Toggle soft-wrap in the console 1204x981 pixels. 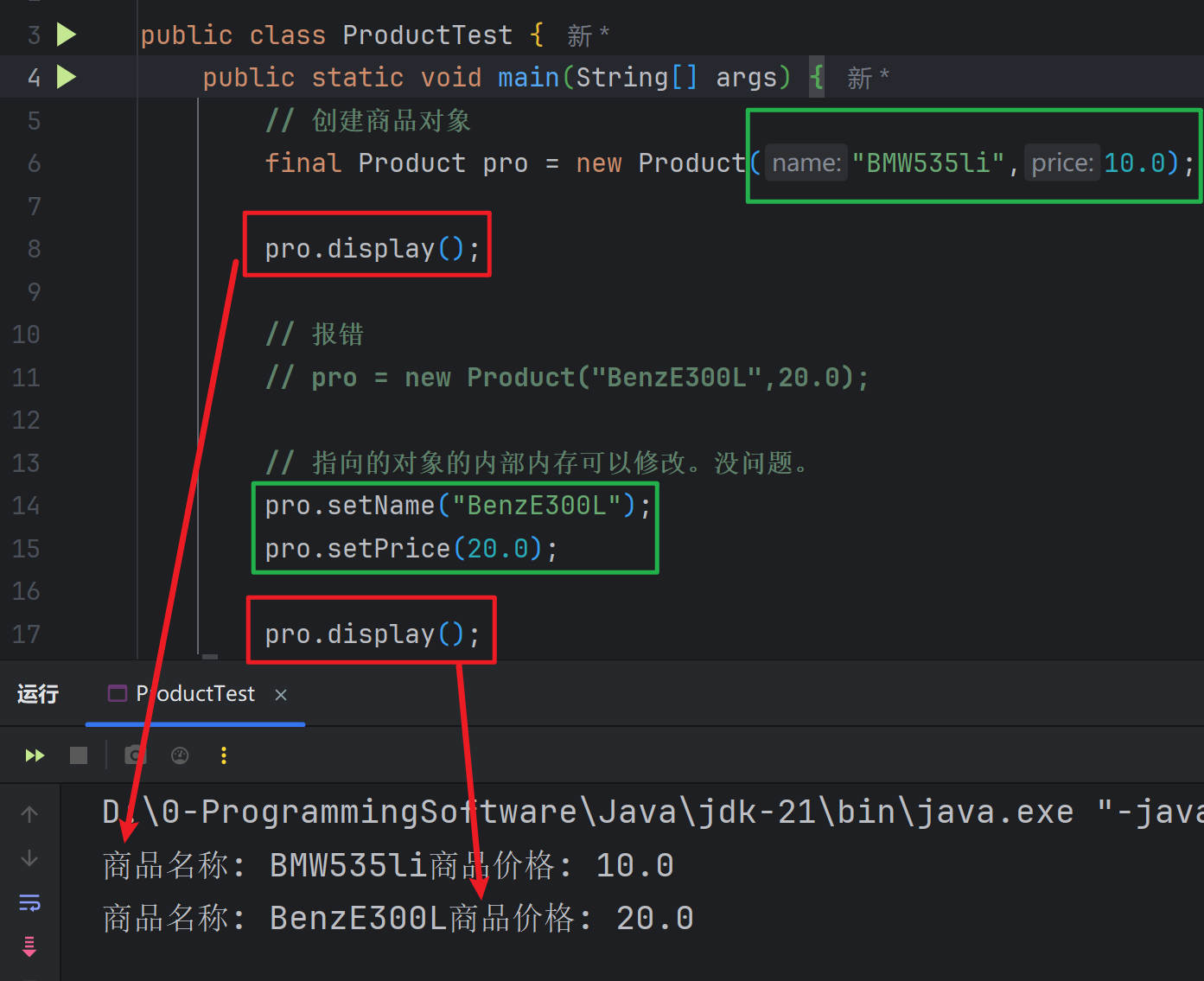tap(29, 903)
